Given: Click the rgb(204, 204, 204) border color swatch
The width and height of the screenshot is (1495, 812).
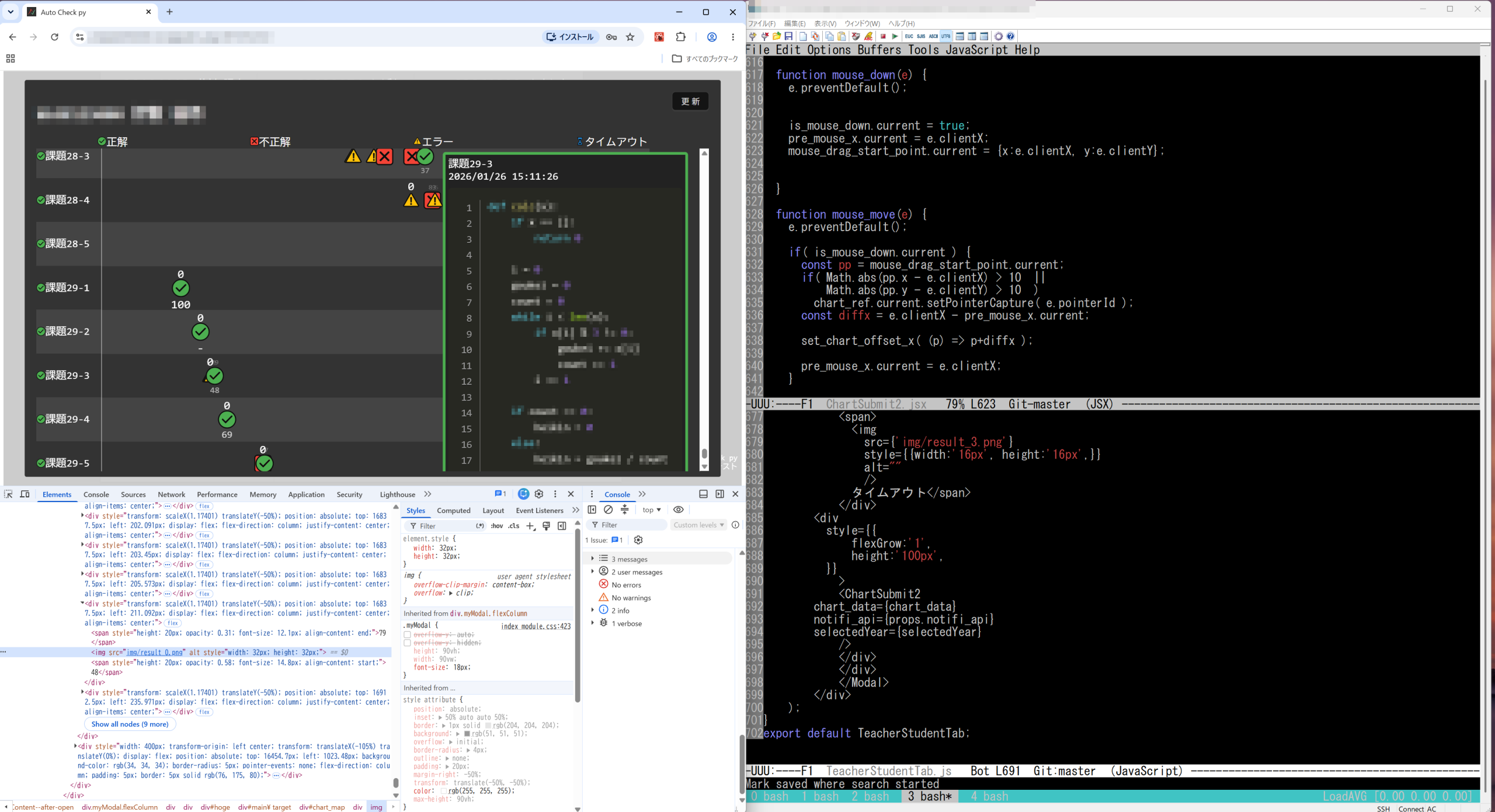Looking at the screenshot, I should pyautogui.click(x=488, y=725).
